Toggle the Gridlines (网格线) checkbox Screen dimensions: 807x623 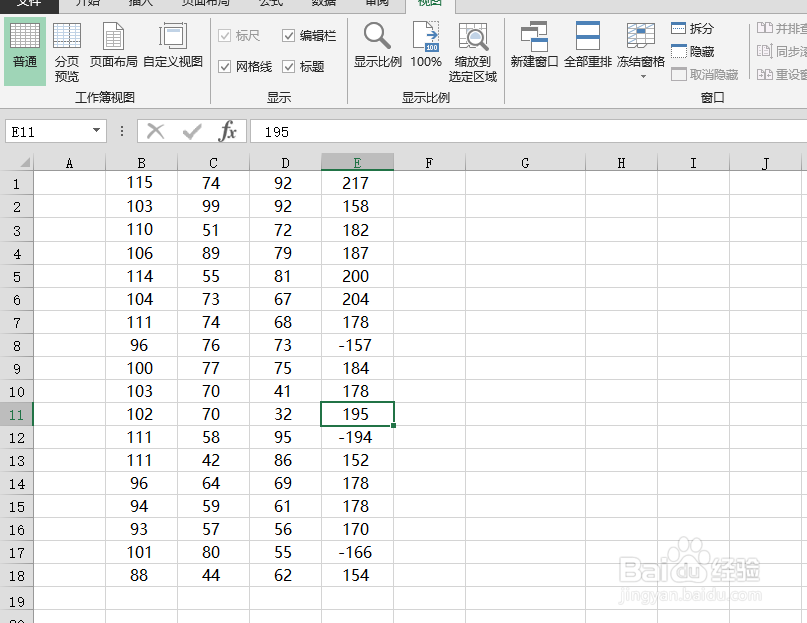click(x=224, y=66)
